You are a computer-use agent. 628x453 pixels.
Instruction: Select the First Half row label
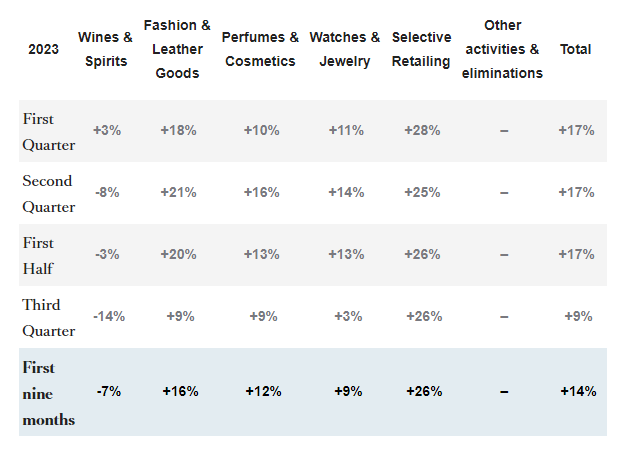click(x=40, y=255)
